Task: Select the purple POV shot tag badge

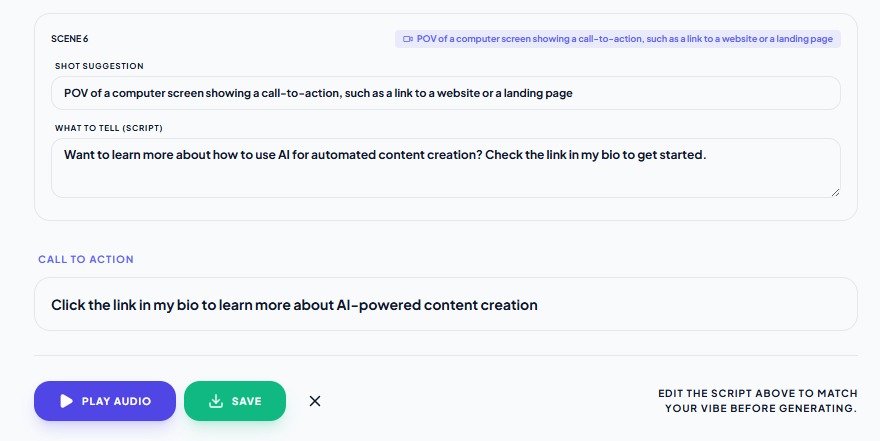Action: (x=618, y=39)
